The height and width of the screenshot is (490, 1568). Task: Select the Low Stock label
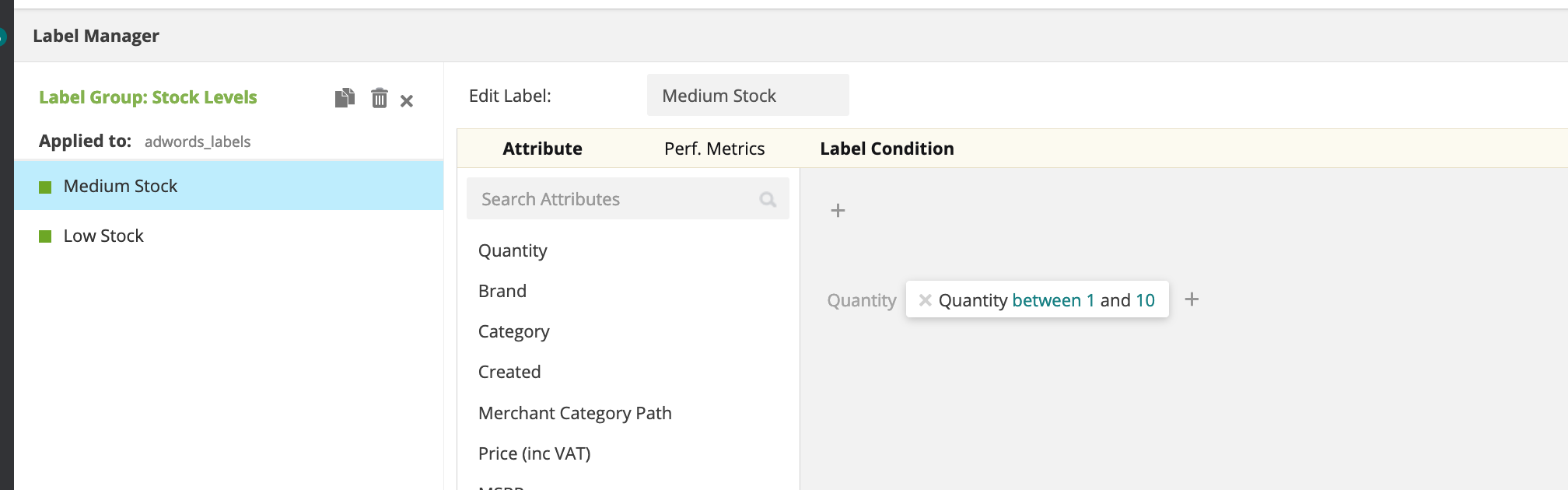[229, 236]
